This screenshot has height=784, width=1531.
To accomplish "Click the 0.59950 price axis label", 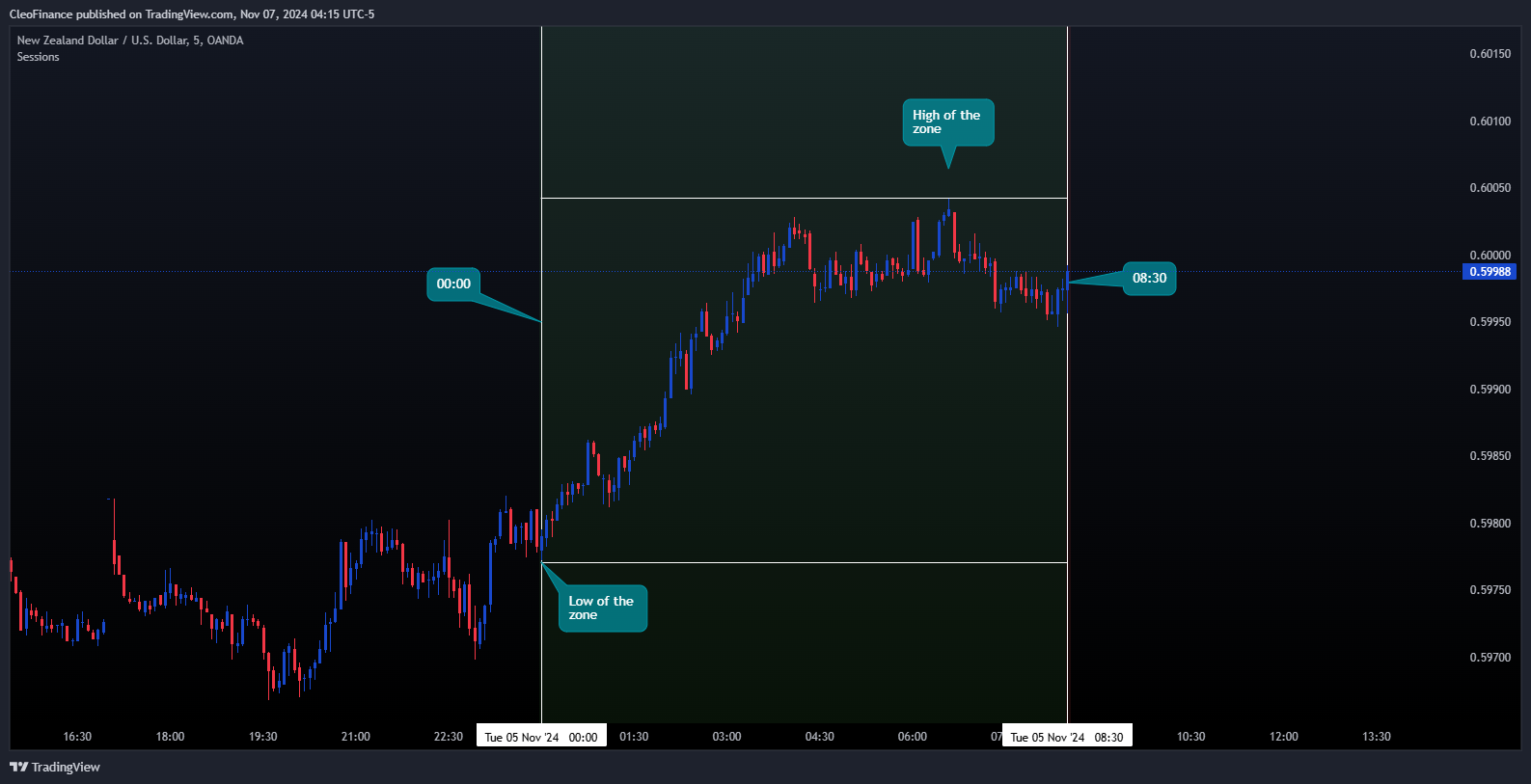I will 1490,322.
